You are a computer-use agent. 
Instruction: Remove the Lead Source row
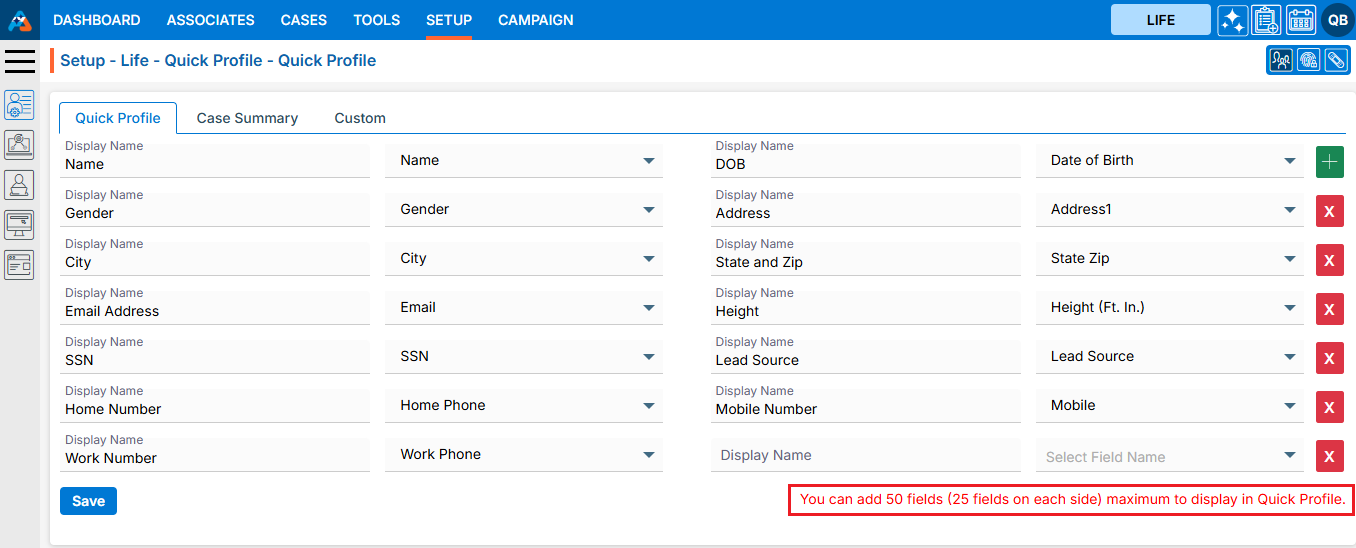tap(1329, 358)
